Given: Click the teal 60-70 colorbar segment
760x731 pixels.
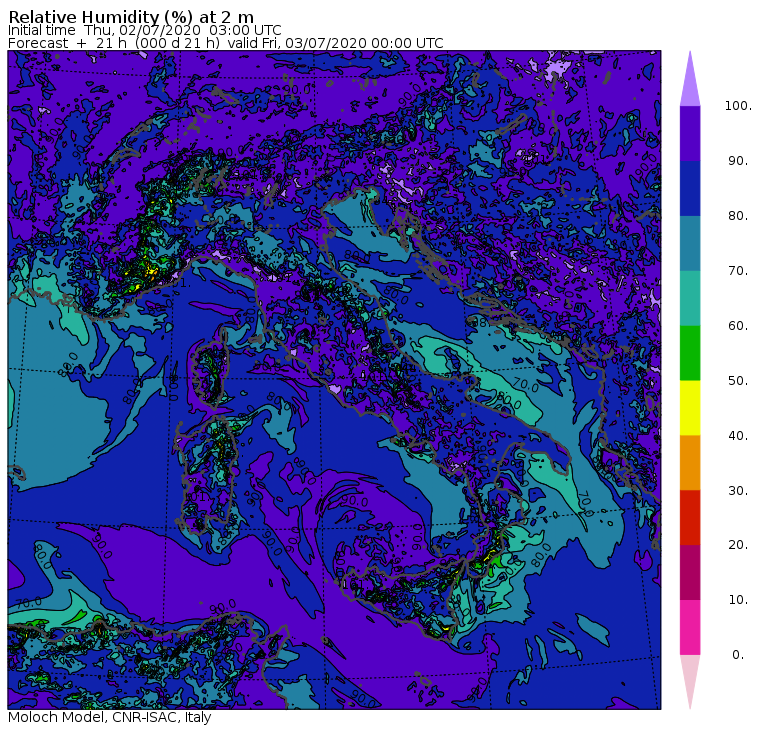Looking at the screenshot, I should [x=690, y=298].
